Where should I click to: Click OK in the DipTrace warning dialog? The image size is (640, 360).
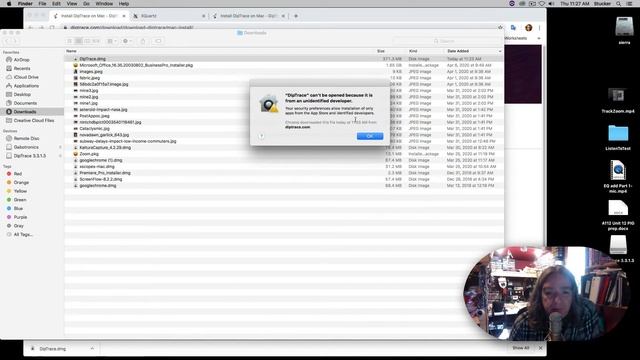point(370,136)
